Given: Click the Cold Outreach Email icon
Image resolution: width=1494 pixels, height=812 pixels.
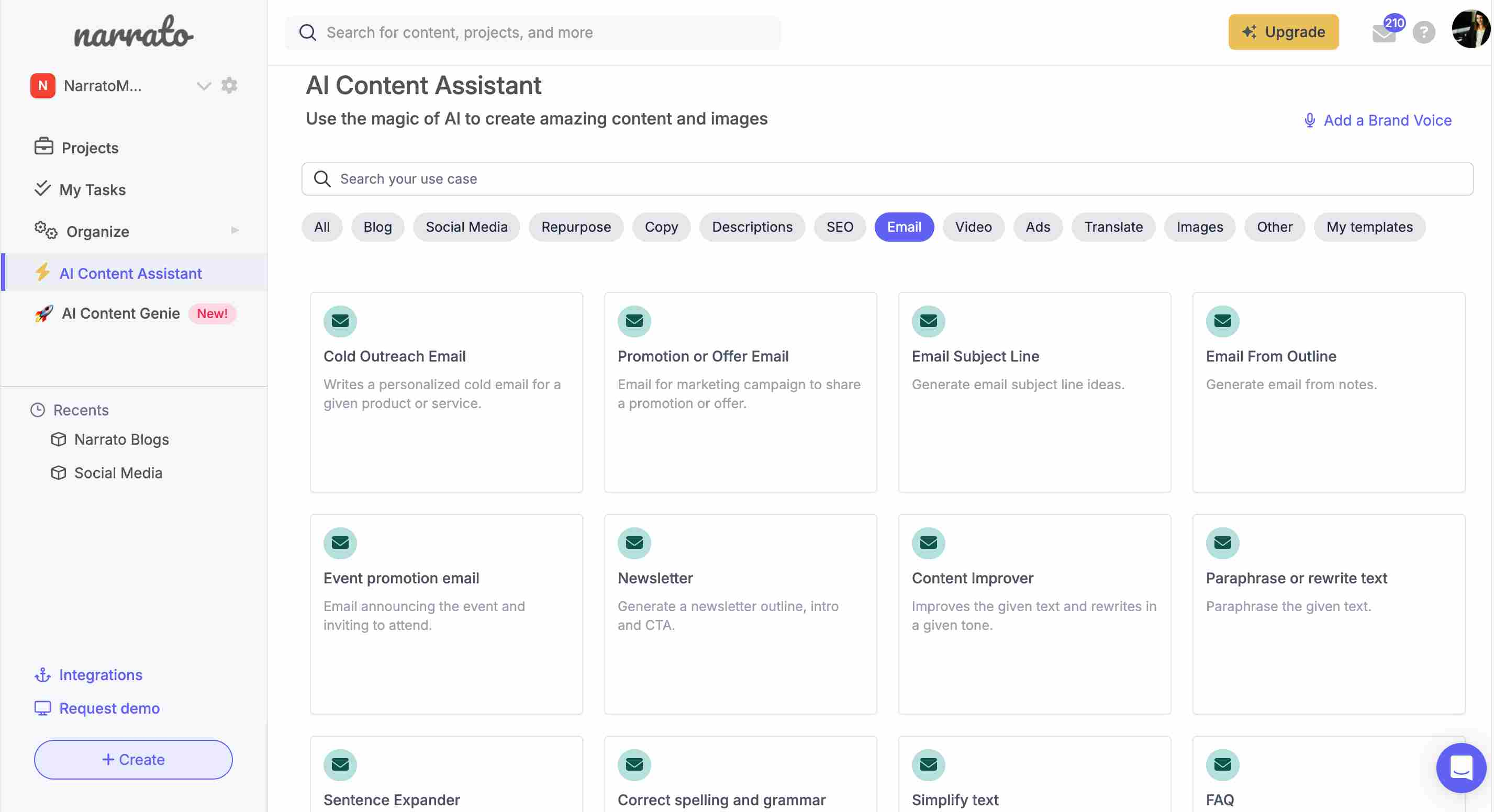Looking at the screenshot, I should coord(340,321).
